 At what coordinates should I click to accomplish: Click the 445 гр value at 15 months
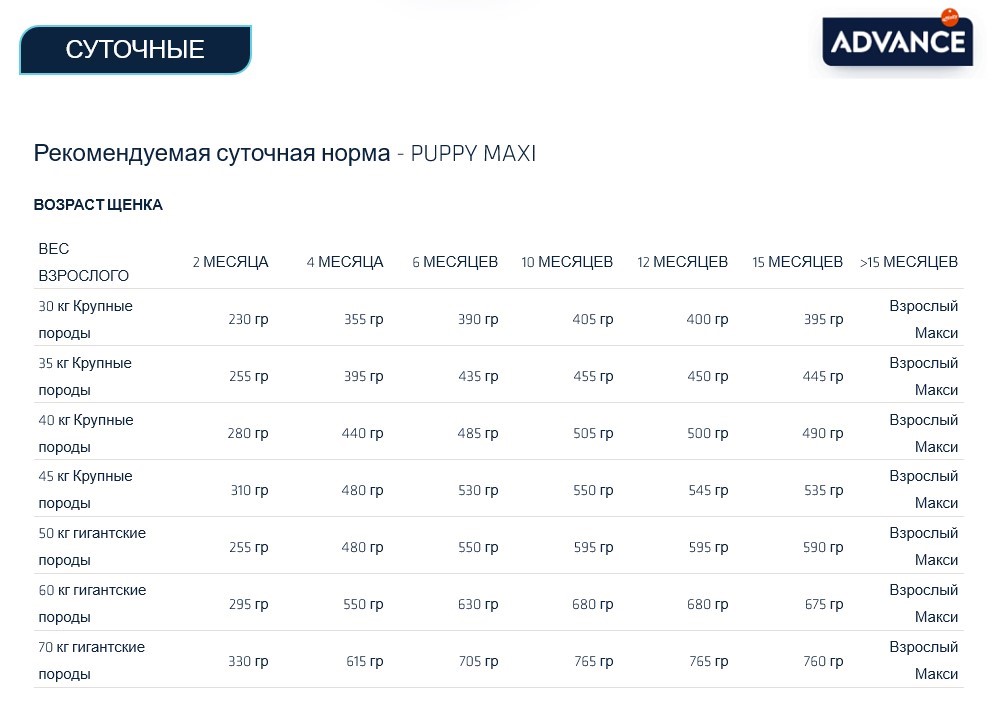(822, 377)
